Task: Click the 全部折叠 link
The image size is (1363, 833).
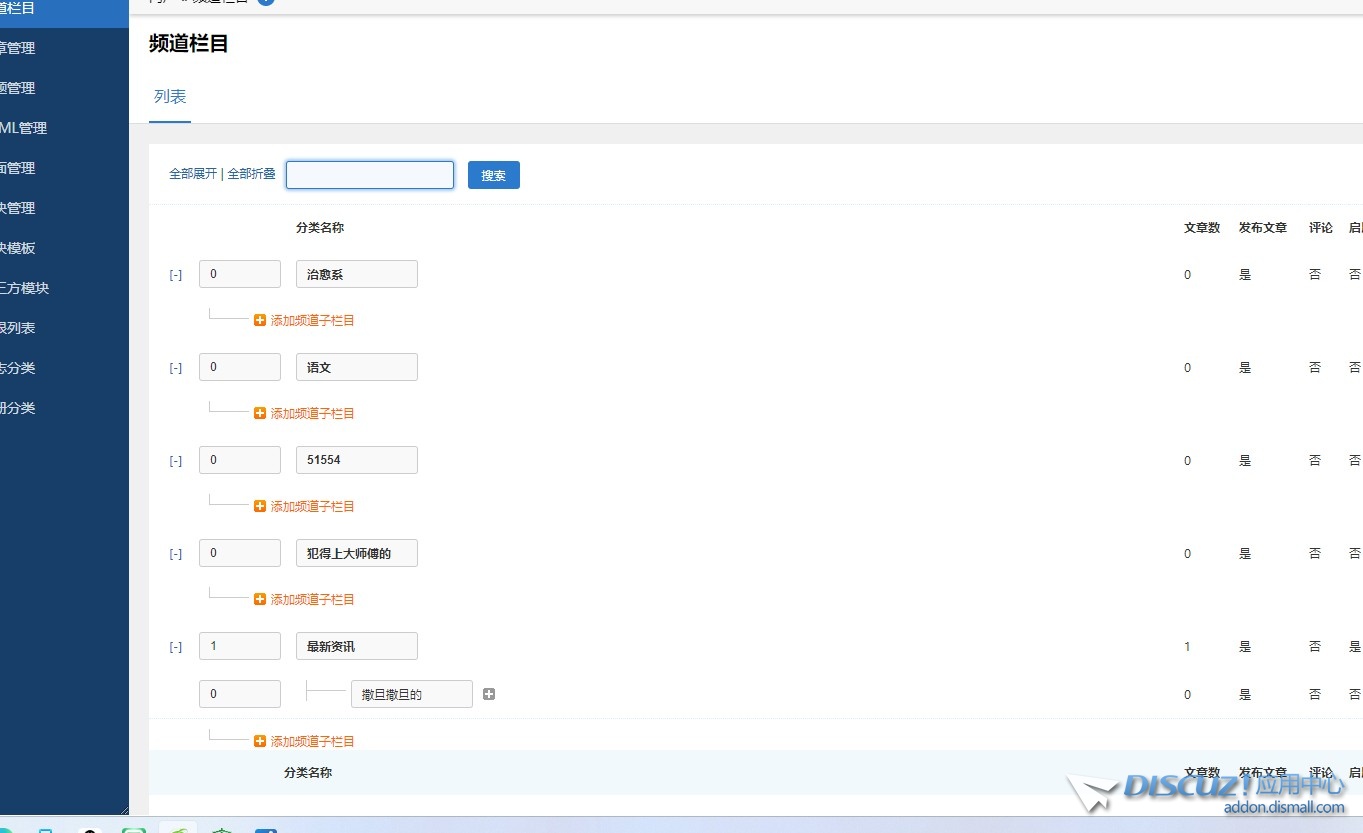Action: tap(251, 174)
